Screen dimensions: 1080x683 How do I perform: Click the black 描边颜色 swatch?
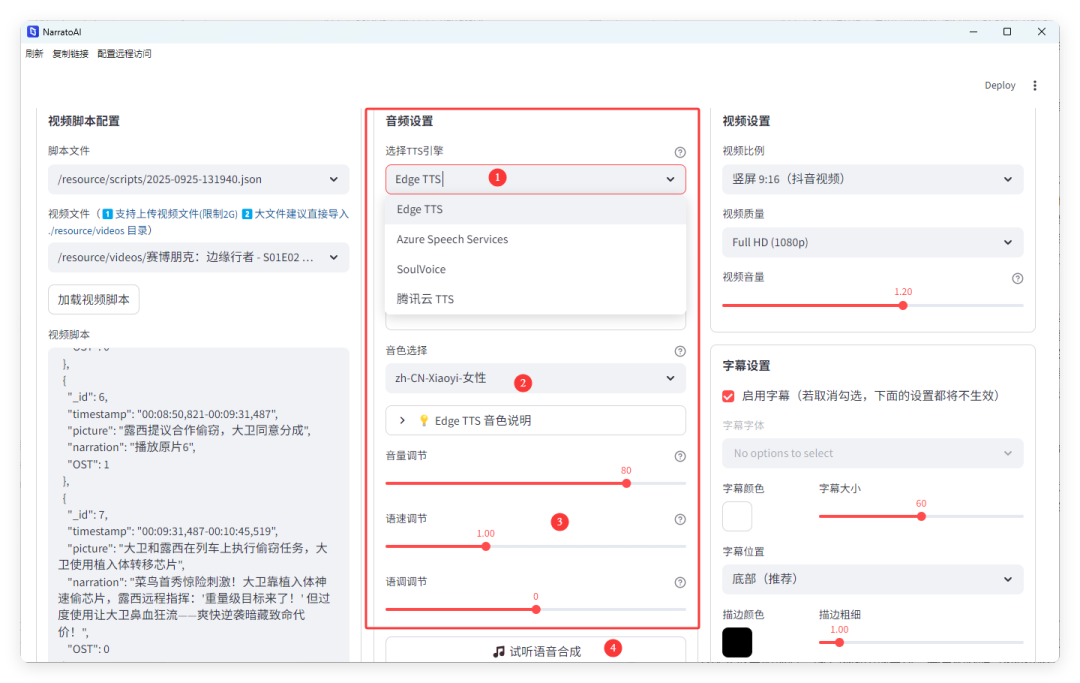(737, 642)
